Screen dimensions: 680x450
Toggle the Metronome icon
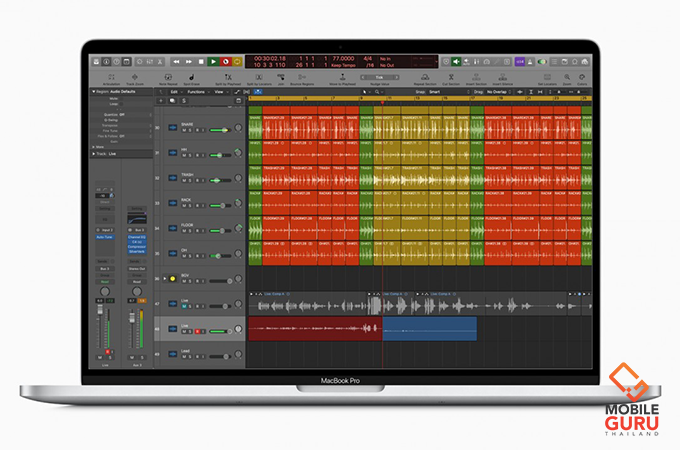[x=530, y=62]
